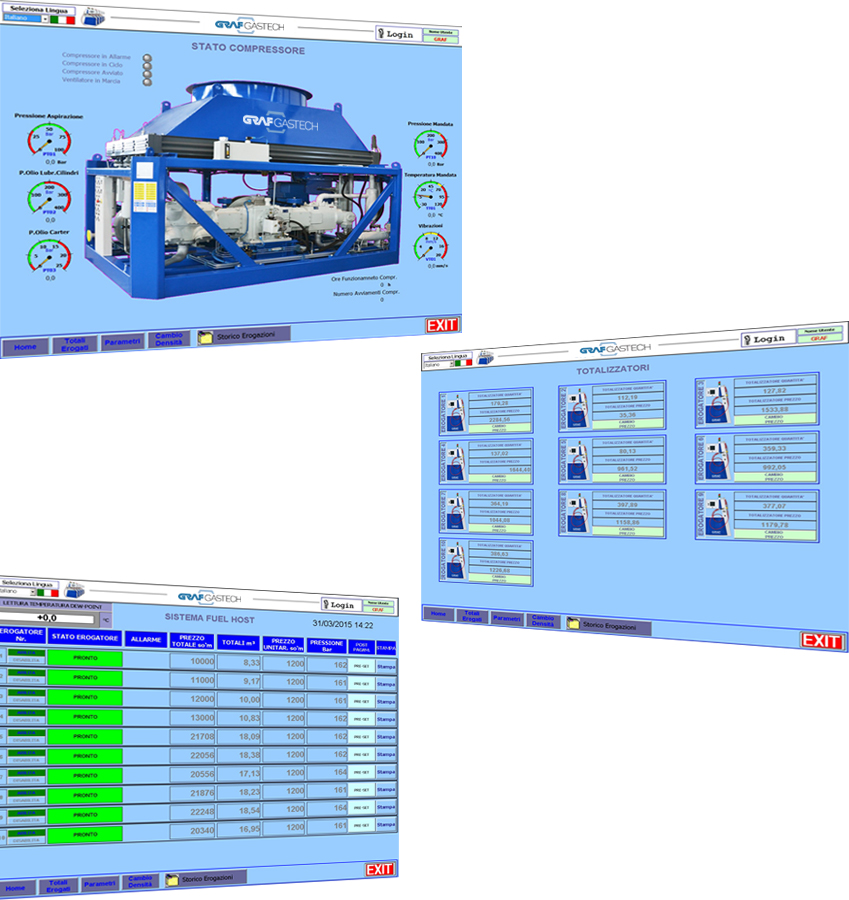Image resolution: width=849 pixels, height=900 pixels.
Task: Toggle Abilita for the 13000 price row
Action: (x=26, y=712)
